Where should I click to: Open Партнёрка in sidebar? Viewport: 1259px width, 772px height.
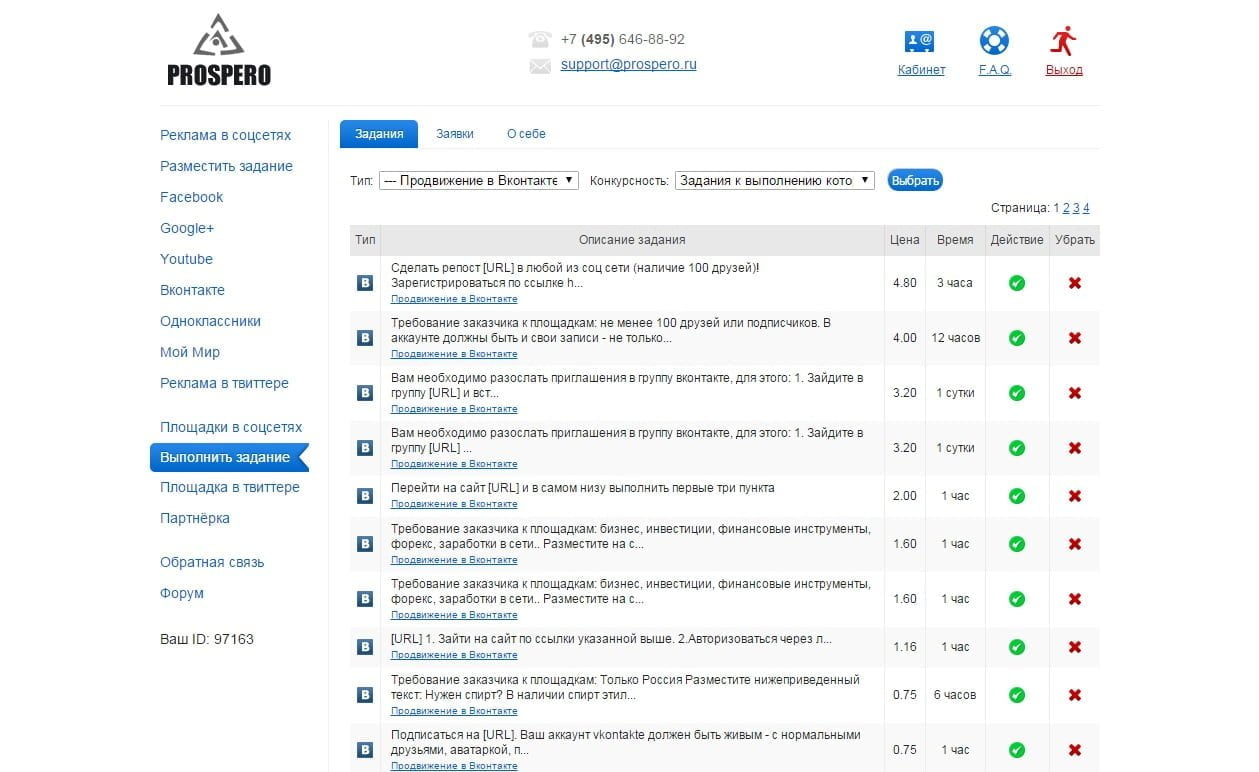coord(195,518)
